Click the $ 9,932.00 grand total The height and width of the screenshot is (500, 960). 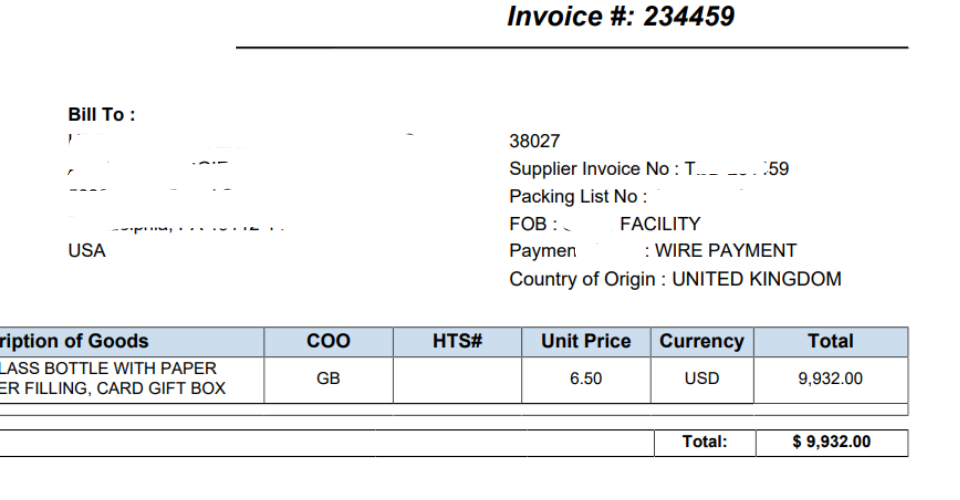[831, 442]
